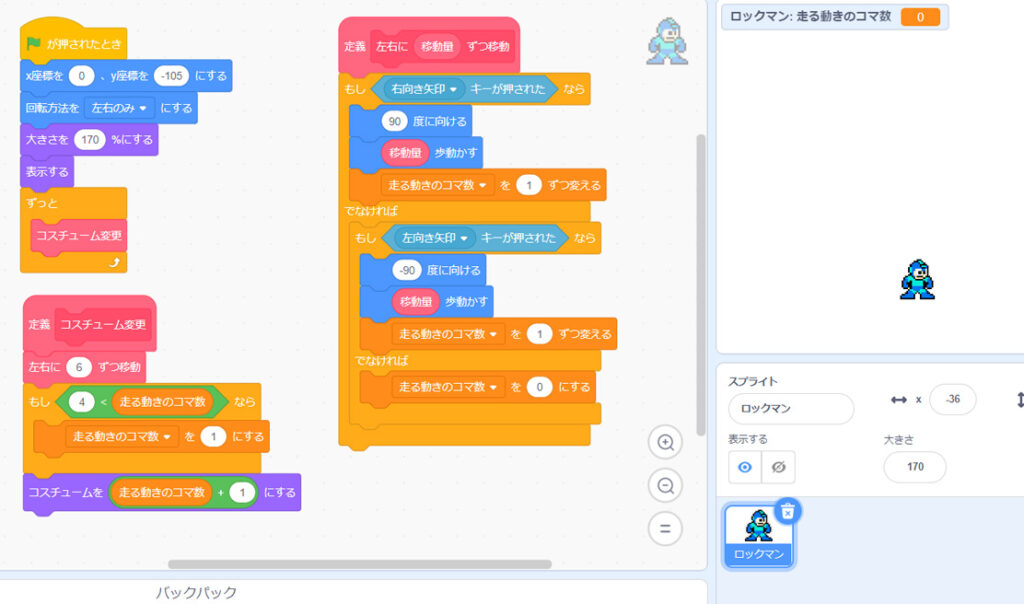The width and height of the screenshot is (1024, 604).
Task: Open variable dropdown in 1 にする block
Action: click(121, 436)
